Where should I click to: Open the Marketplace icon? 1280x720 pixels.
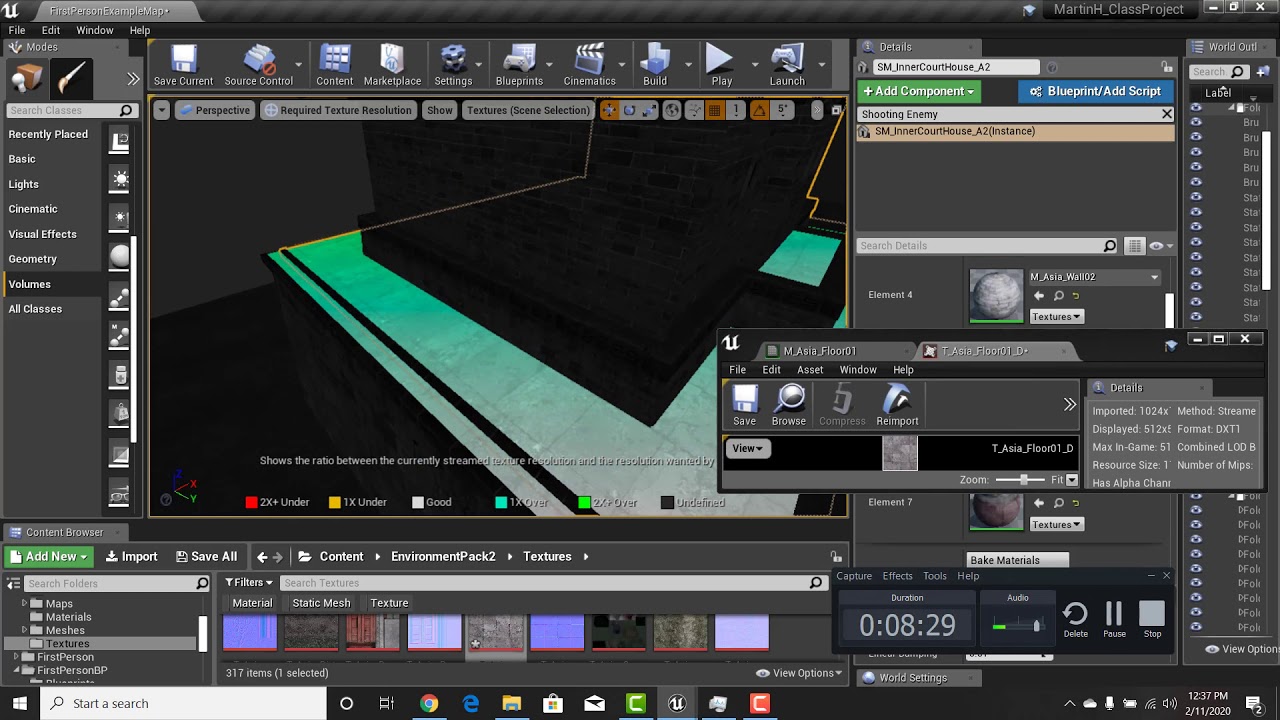(392, 66)
